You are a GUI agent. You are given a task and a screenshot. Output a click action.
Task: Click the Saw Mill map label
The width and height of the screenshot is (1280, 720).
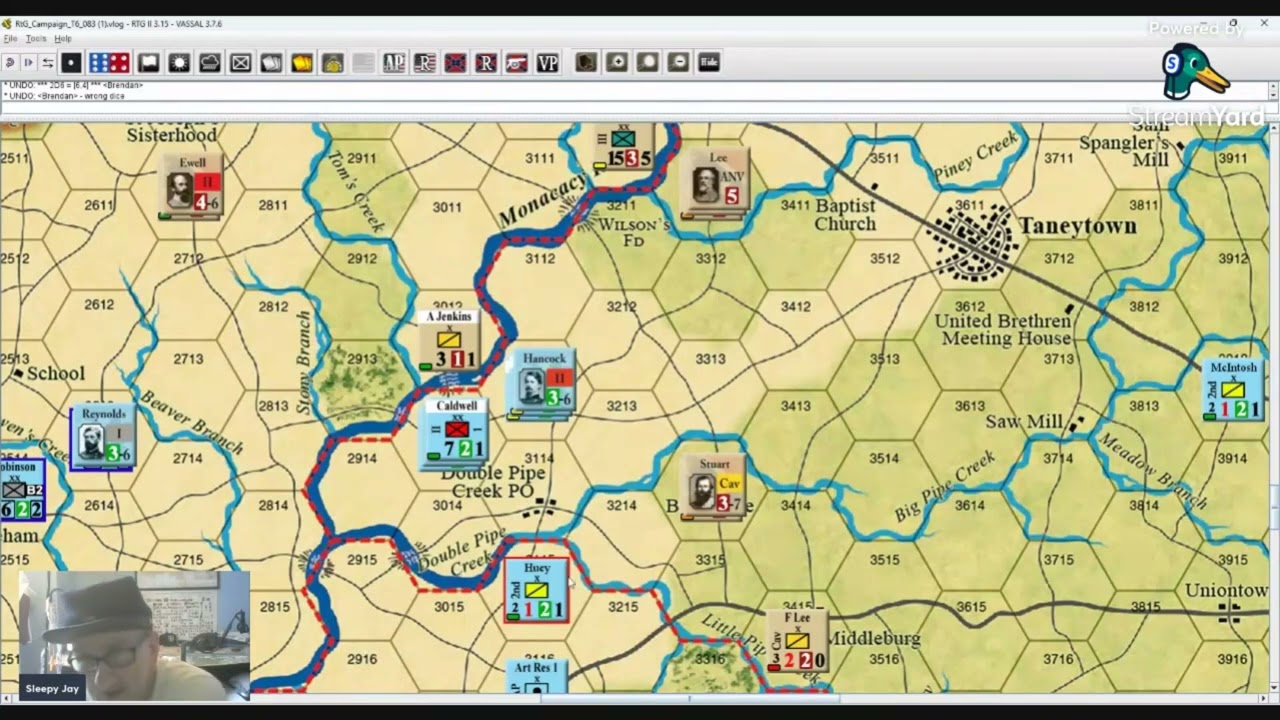point(1024,422)
